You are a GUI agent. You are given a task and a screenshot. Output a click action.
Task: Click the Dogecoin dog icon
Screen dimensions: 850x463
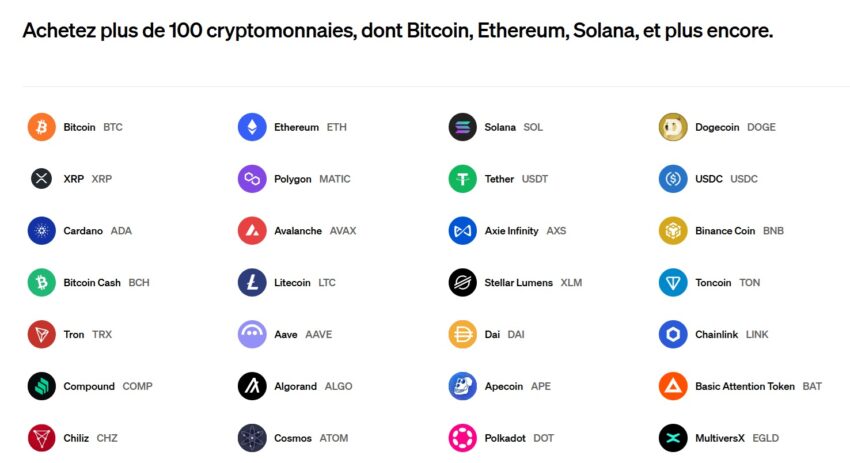[673, 127]
